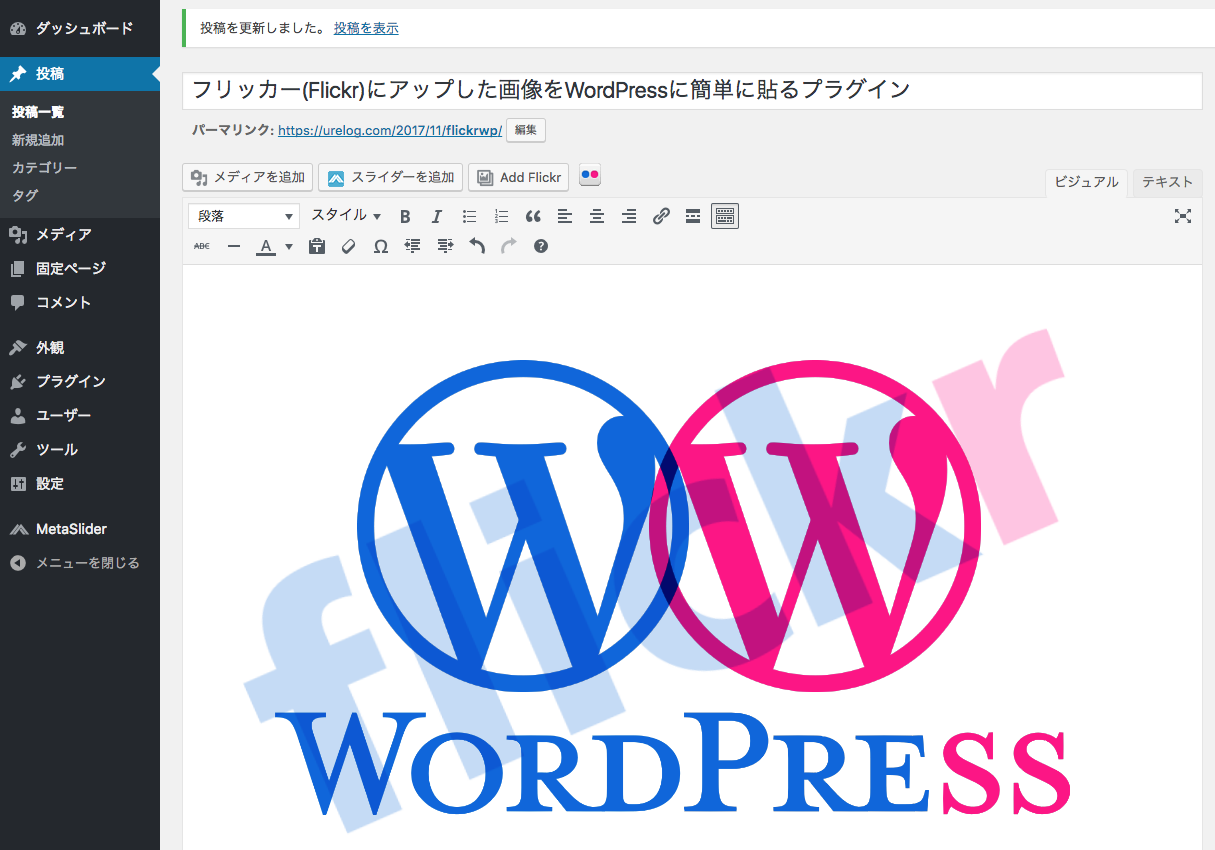Click the 編集 permalink edit button

(x=526, y=130)
